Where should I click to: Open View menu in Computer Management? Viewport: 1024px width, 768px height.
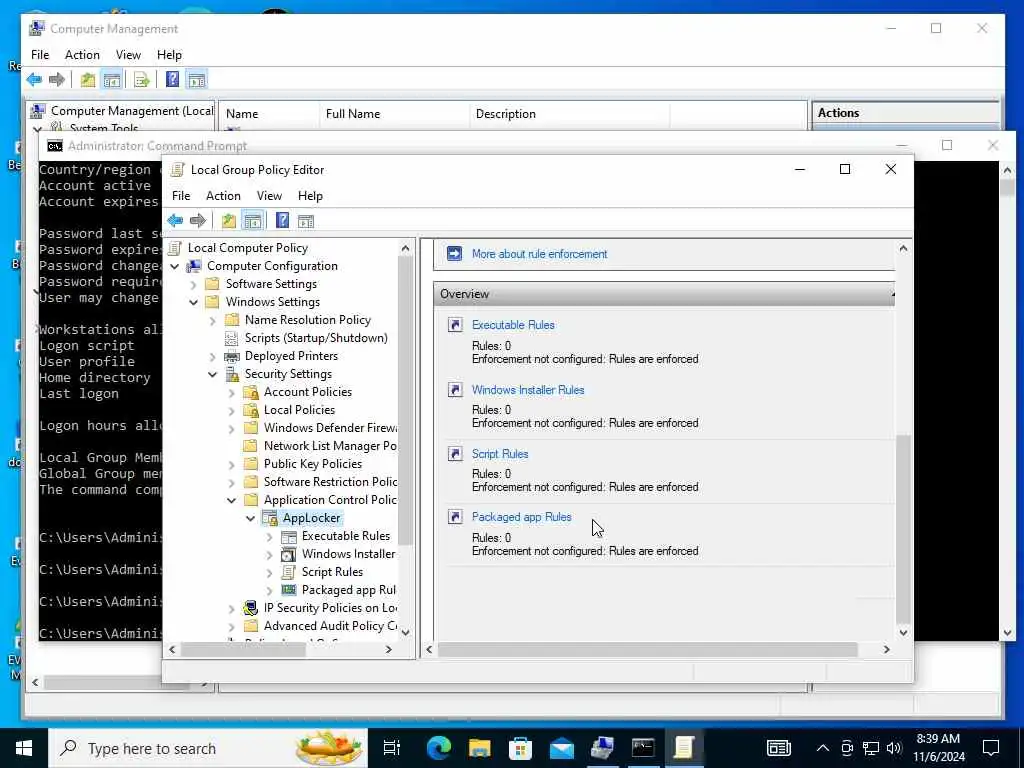pos(128,55)
